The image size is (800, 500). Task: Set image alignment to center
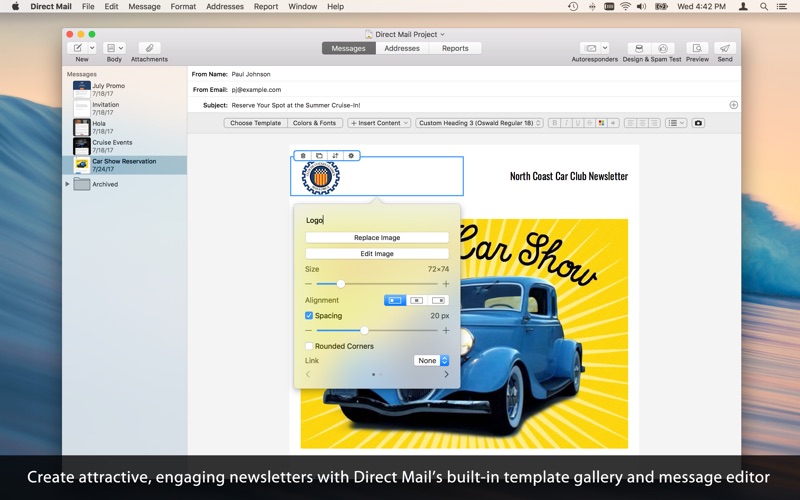417,301
